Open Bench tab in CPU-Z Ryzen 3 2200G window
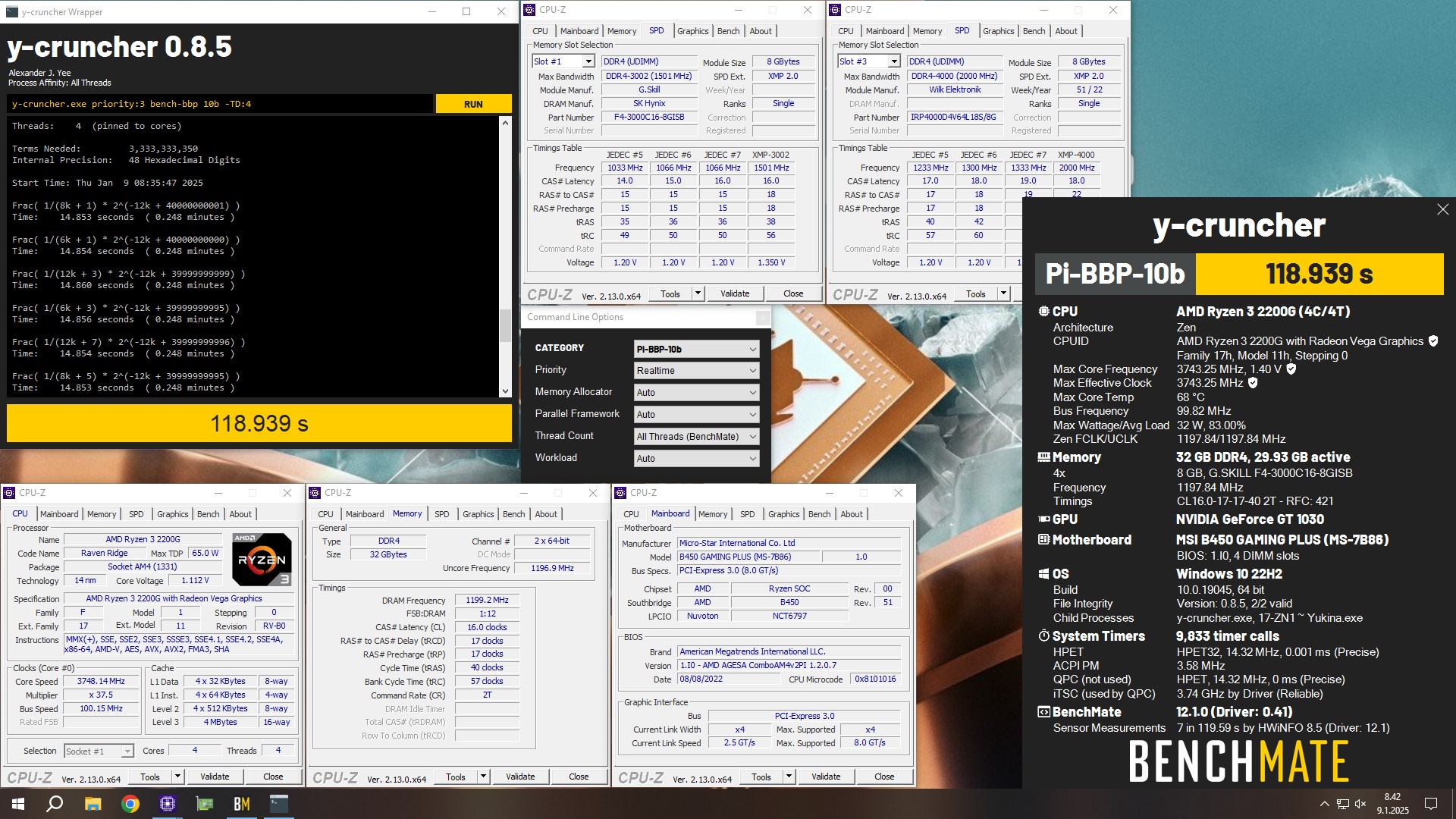 (x=208, y=514)
